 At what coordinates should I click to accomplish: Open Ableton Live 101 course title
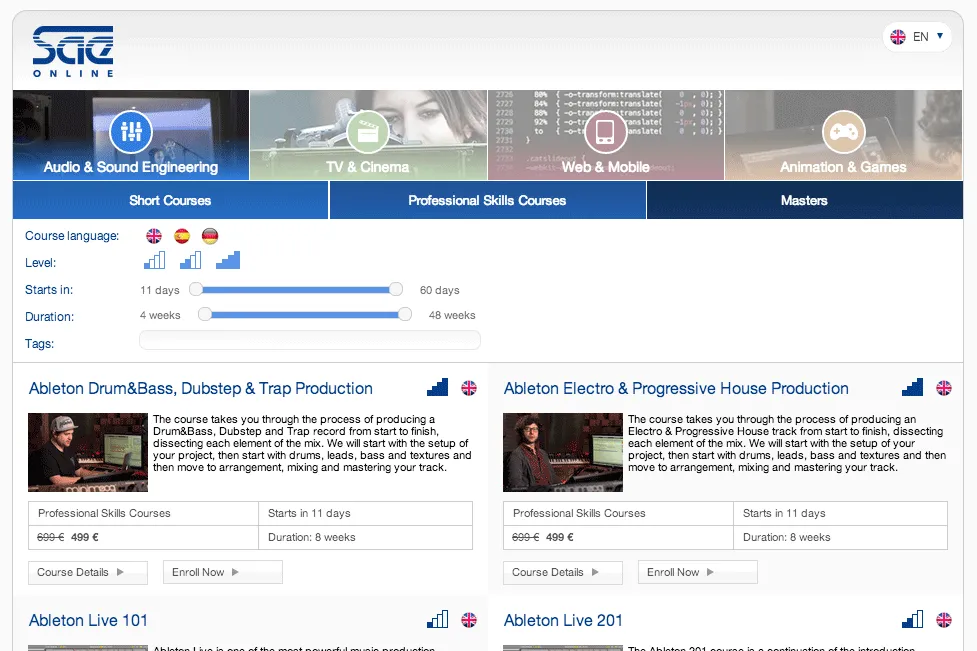tap(88, 620)
